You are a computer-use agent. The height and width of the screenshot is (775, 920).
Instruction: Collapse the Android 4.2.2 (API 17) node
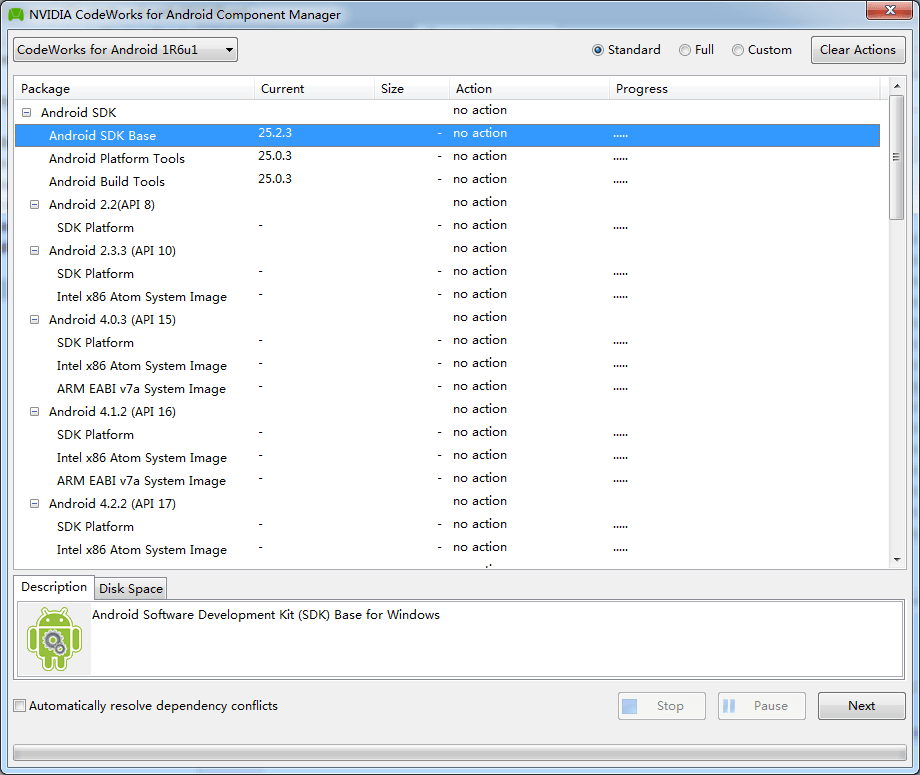[35, 503]
